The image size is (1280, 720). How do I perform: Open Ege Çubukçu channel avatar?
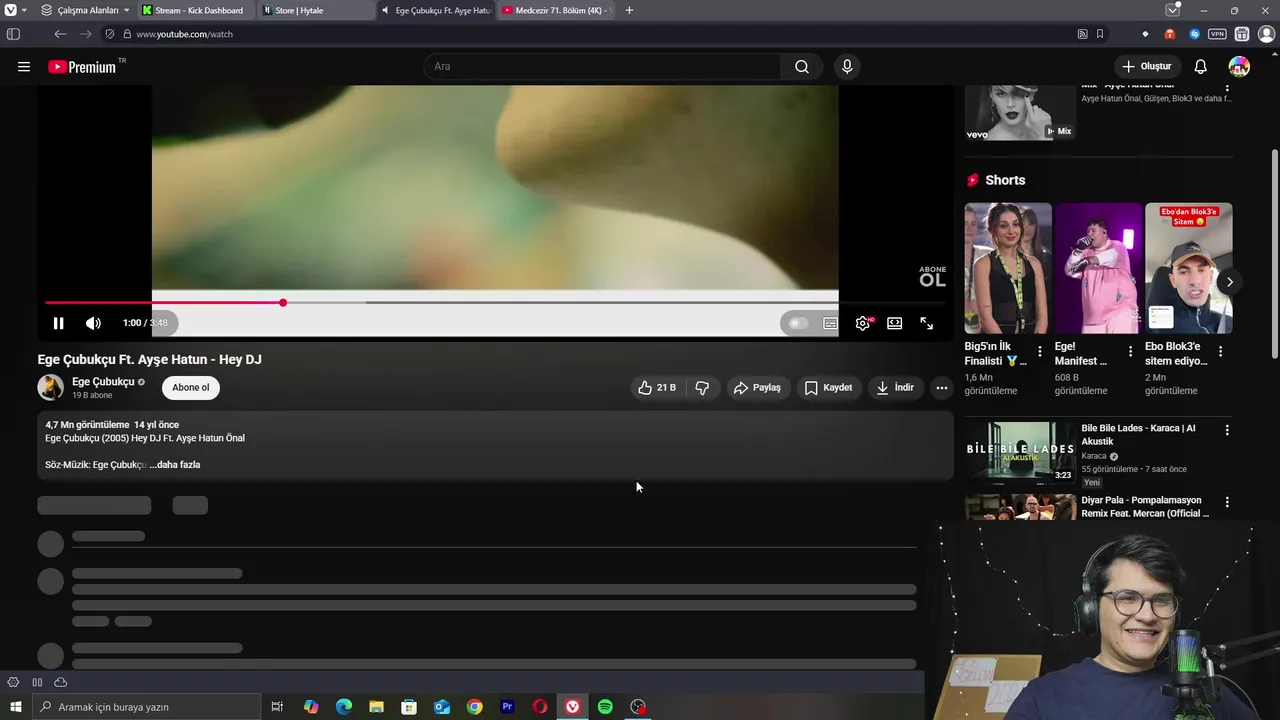pos(51,388)
